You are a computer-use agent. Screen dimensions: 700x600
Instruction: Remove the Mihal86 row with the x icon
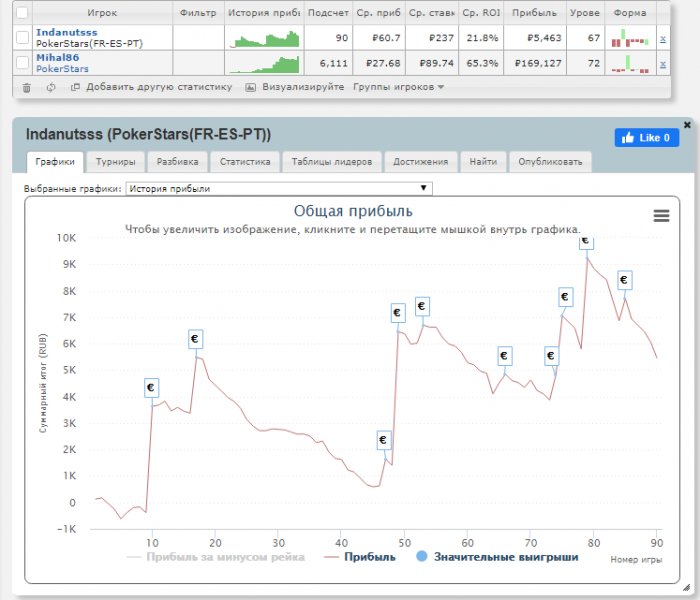point(663,64)
